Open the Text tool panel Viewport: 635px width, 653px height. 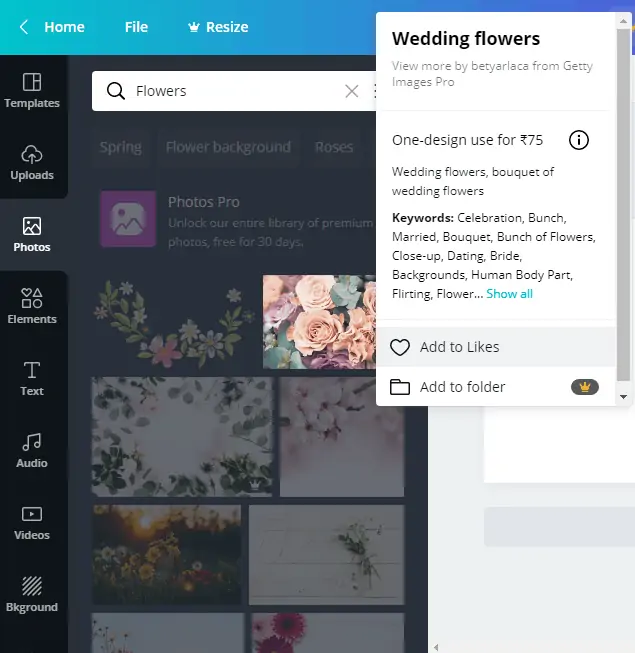point(32,378)
